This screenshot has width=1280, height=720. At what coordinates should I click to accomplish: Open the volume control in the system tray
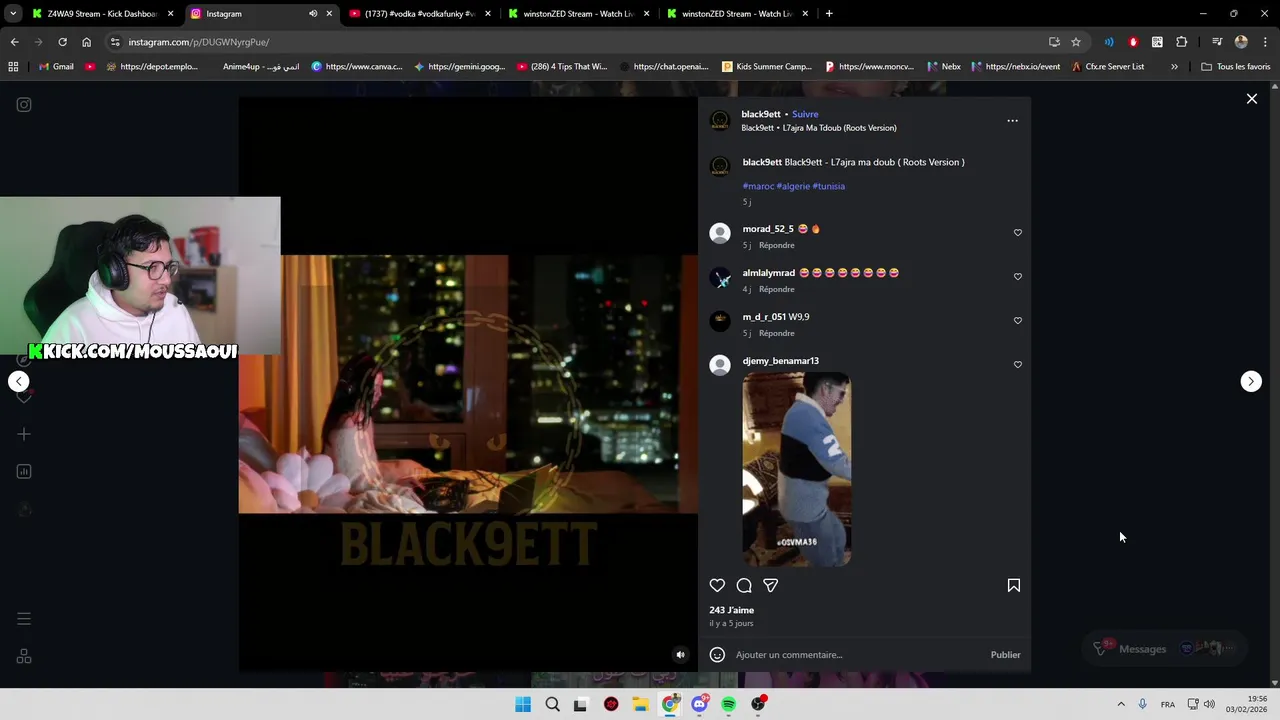tap(1209, 704)
